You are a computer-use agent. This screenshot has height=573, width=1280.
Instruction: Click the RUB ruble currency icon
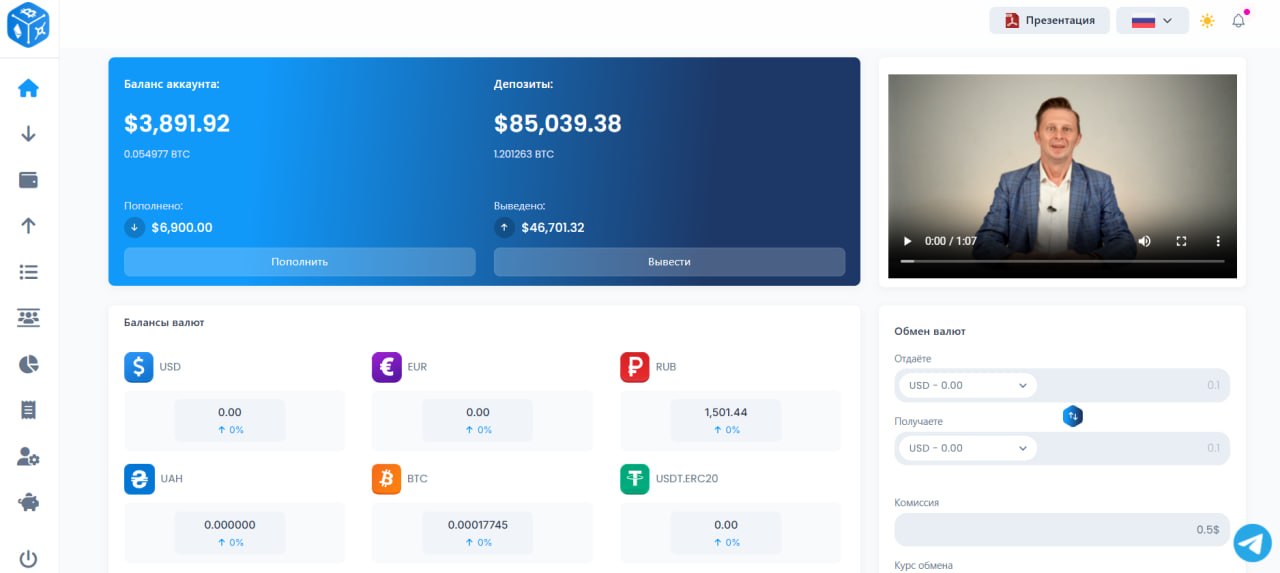(x=635, y=367)
